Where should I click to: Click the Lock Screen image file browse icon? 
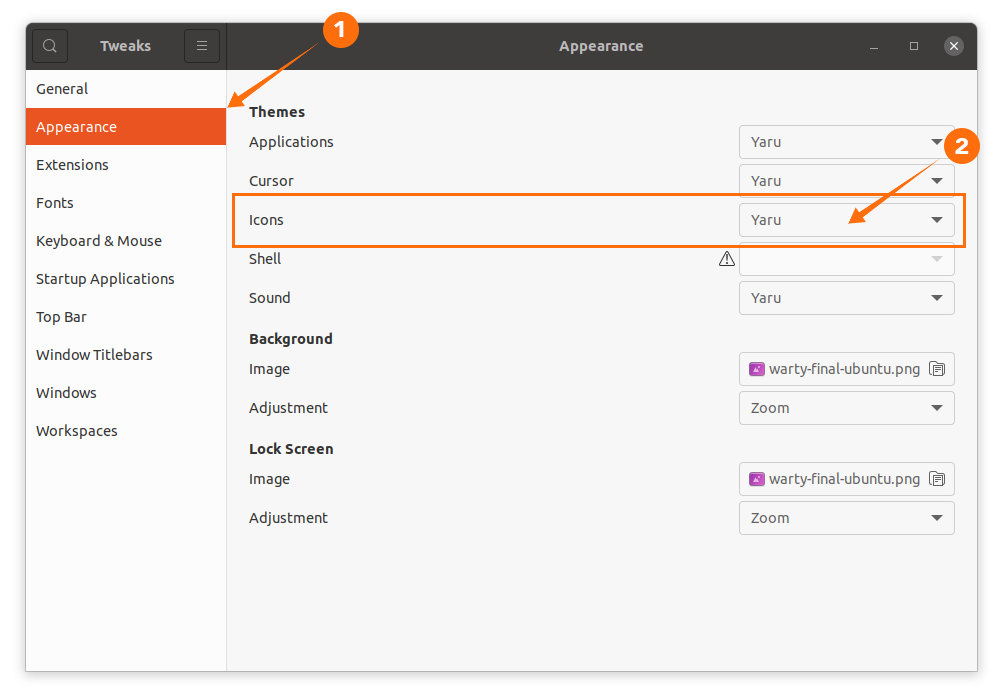937,479
